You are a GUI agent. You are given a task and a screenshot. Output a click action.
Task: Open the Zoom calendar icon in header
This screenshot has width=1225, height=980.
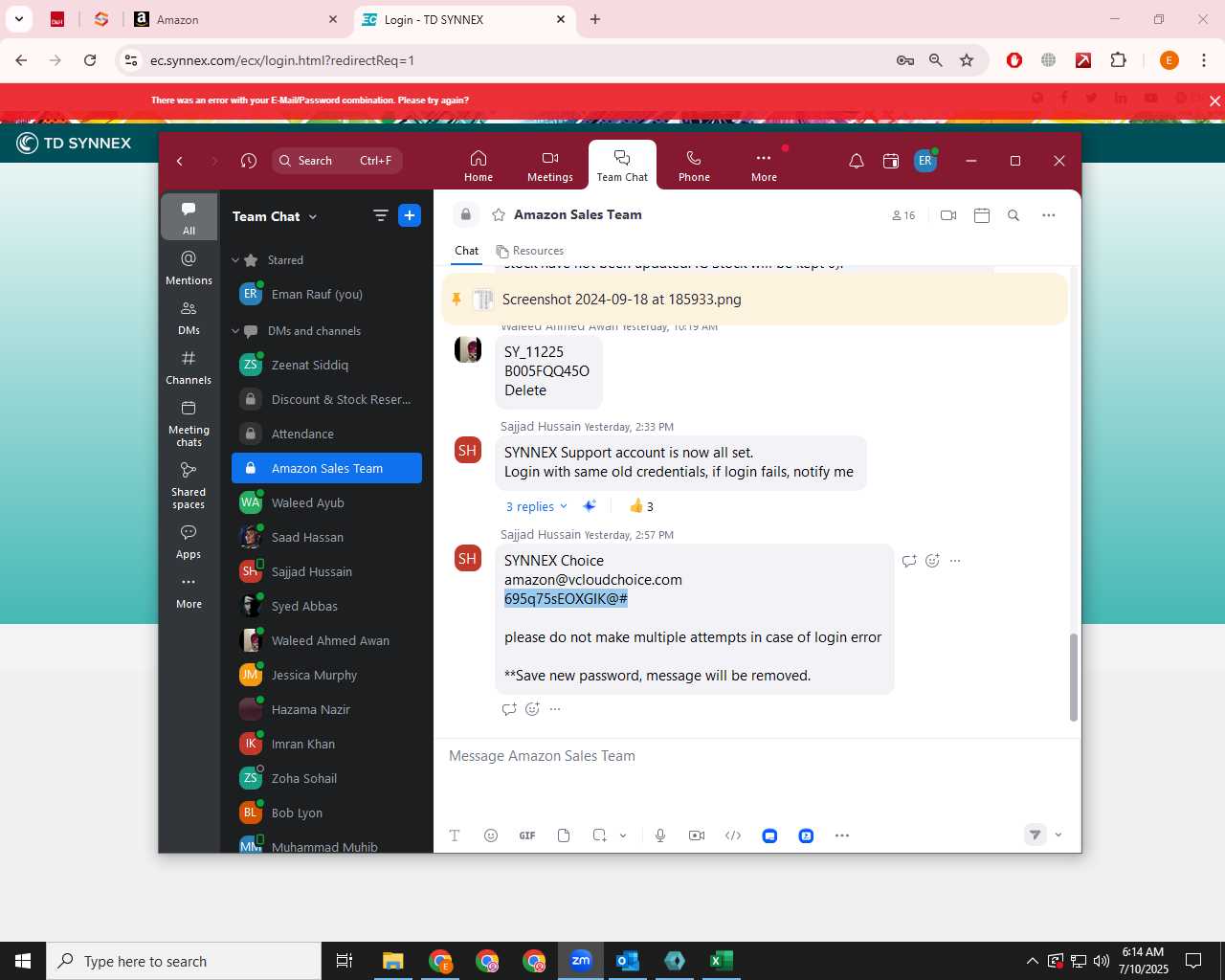point(891,161)
